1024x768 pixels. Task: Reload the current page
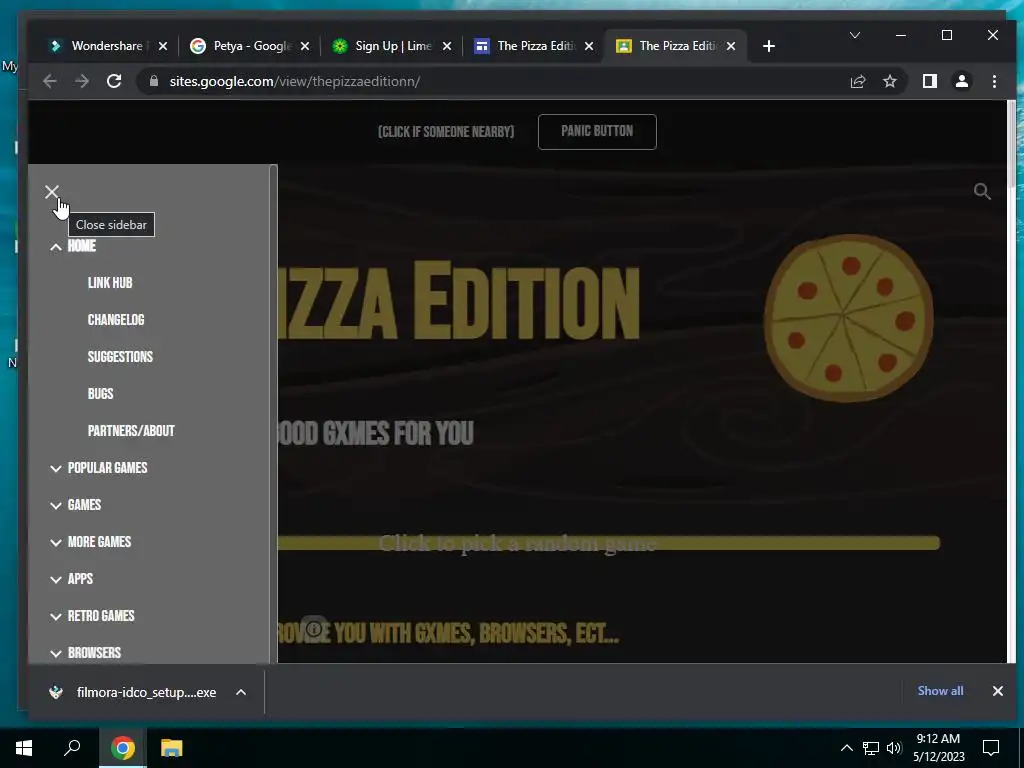click(114, 81)
